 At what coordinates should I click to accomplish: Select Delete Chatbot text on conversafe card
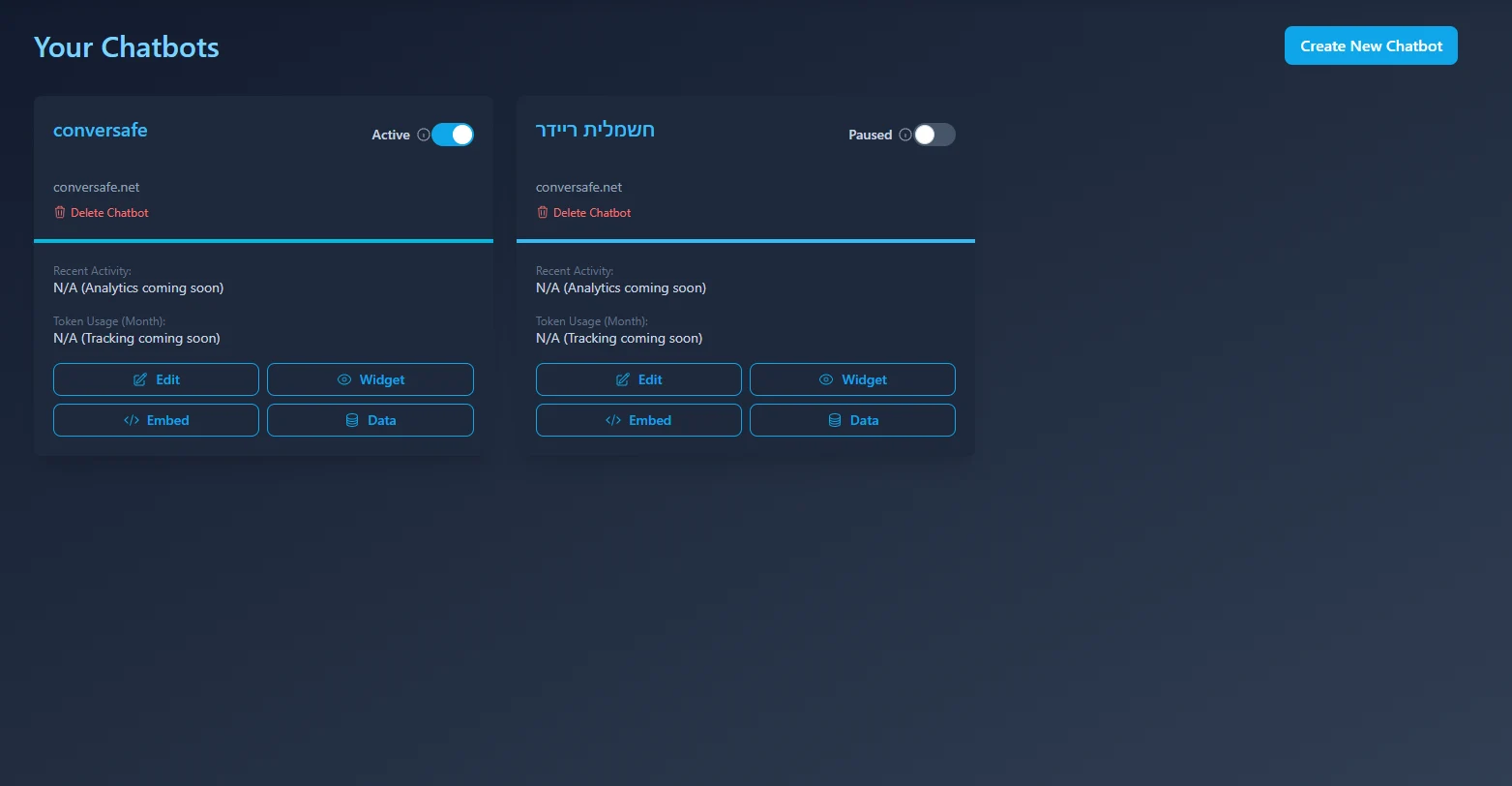click(109, 212)
